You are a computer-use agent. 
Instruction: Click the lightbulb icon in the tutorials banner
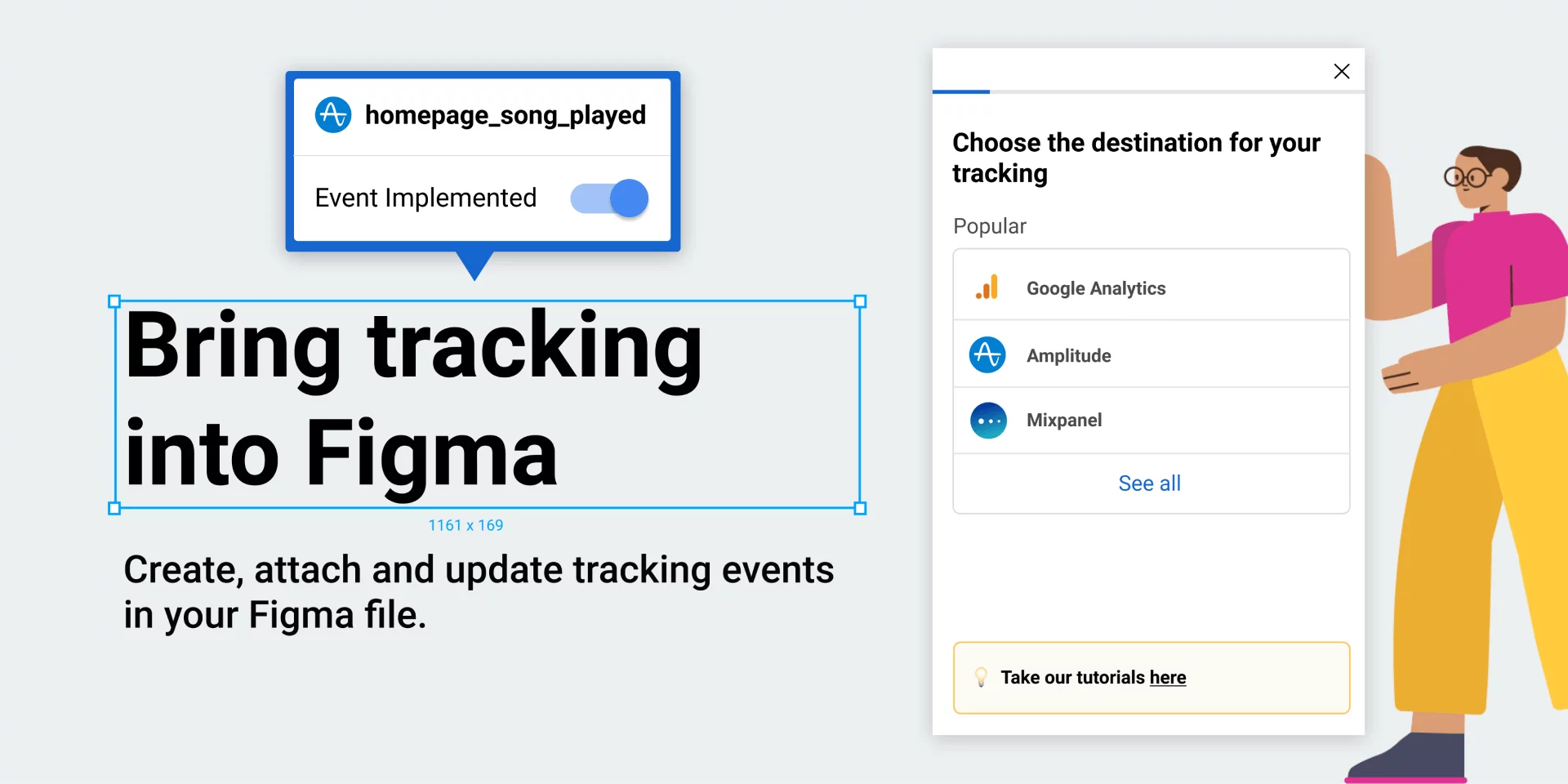(982, 677)
